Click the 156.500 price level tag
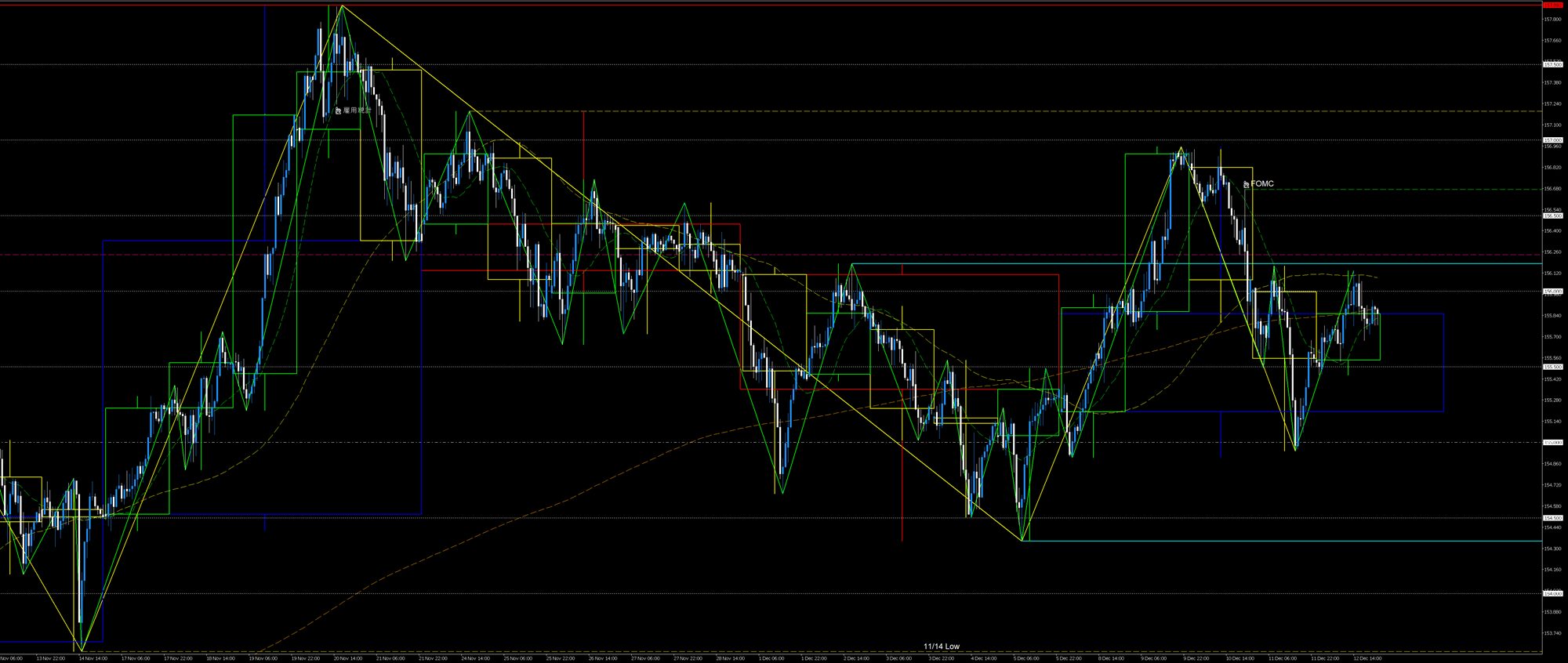 (x=1552, y=216)
